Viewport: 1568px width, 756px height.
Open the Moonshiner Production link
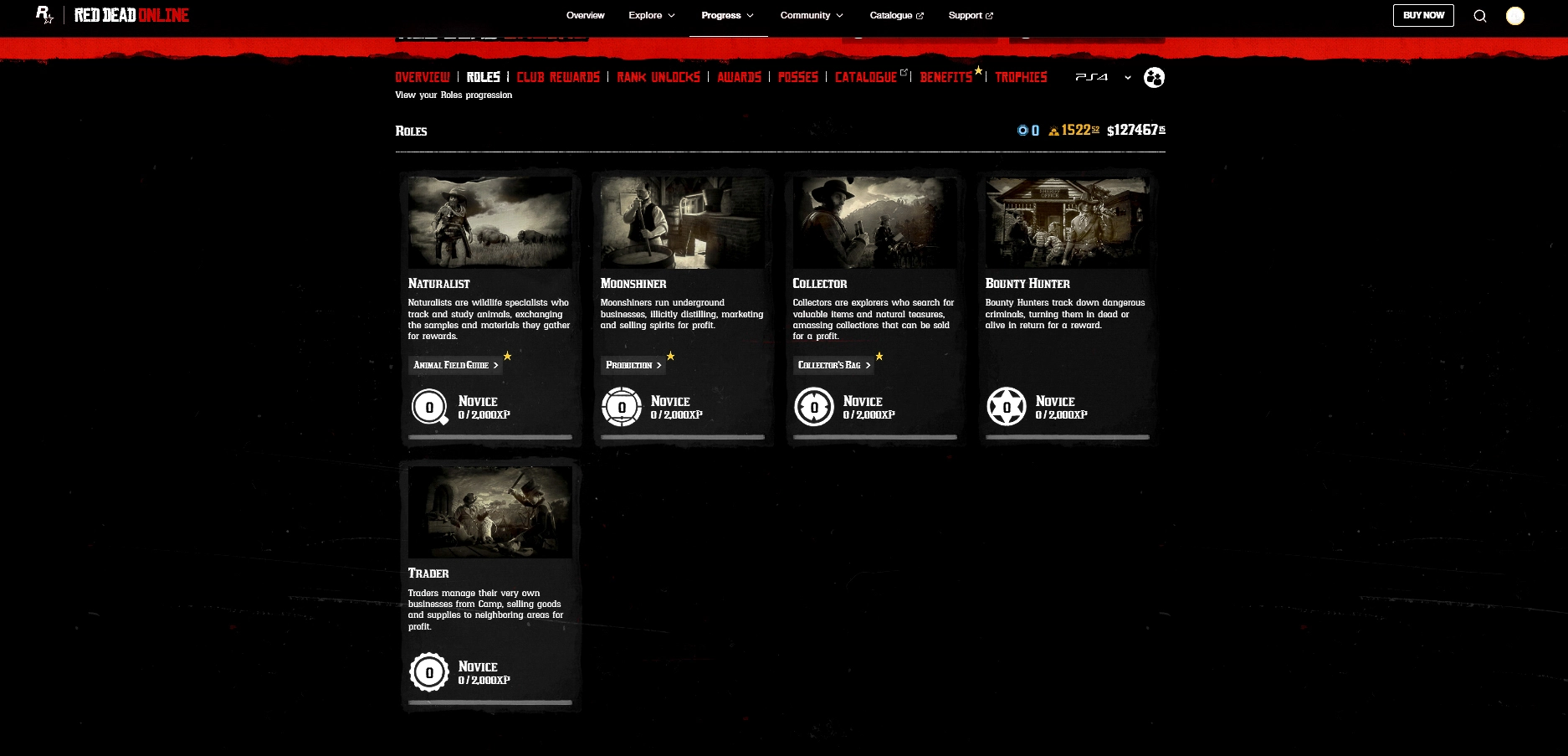click(x=633, y=365)
